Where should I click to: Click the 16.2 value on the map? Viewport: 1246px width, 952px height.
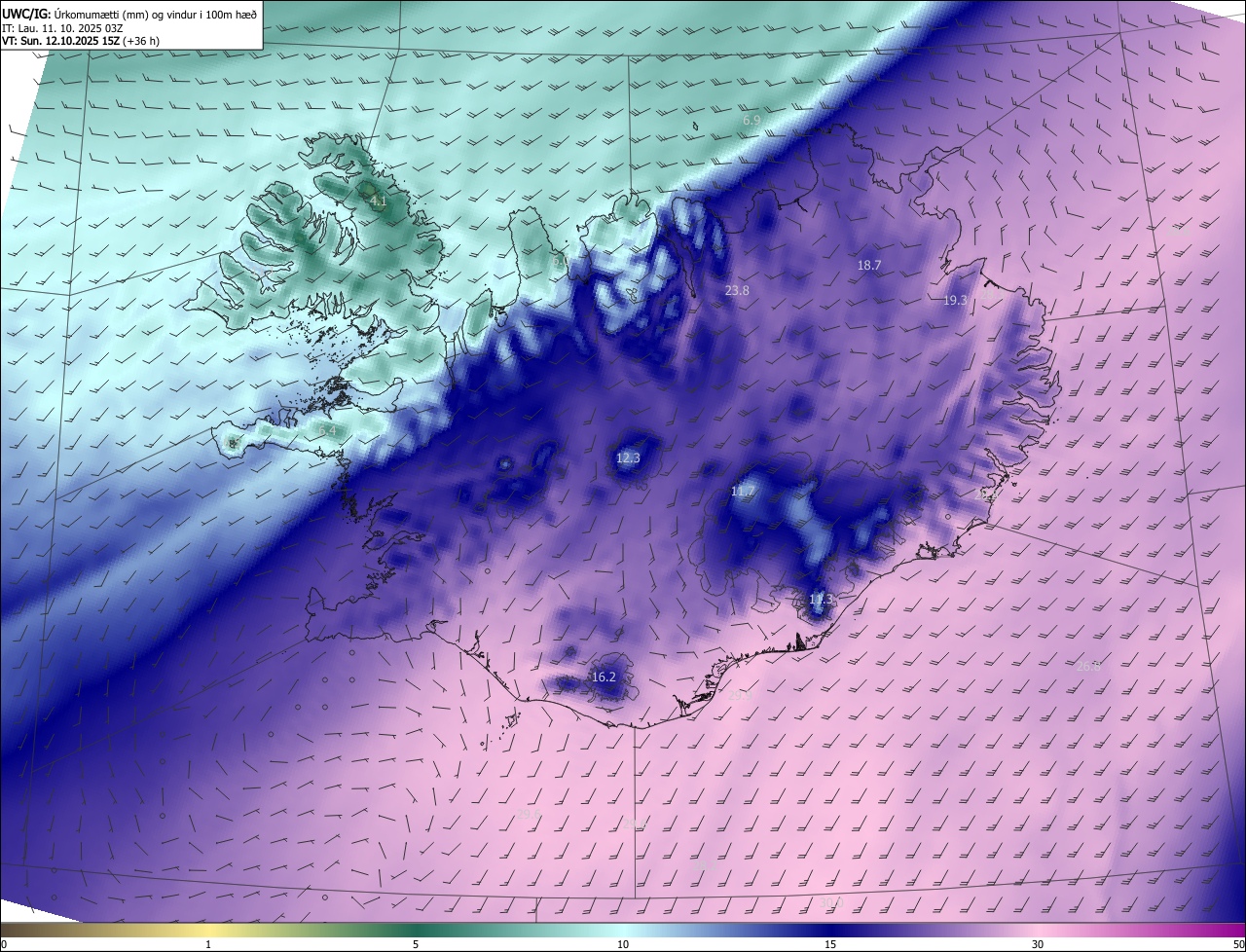coord(604,677)
